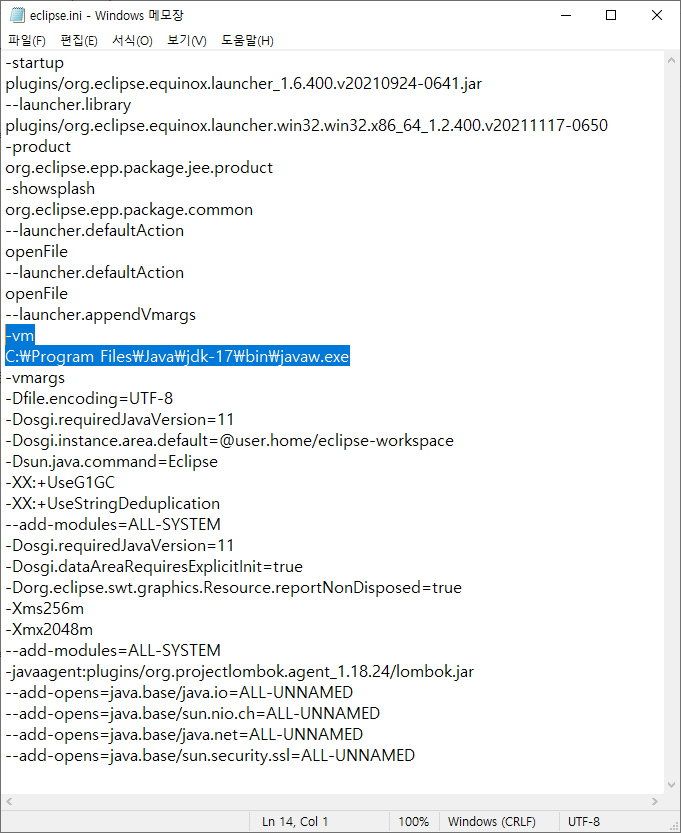Click the '-Xmx2048m' line

(x=49, y=630)
